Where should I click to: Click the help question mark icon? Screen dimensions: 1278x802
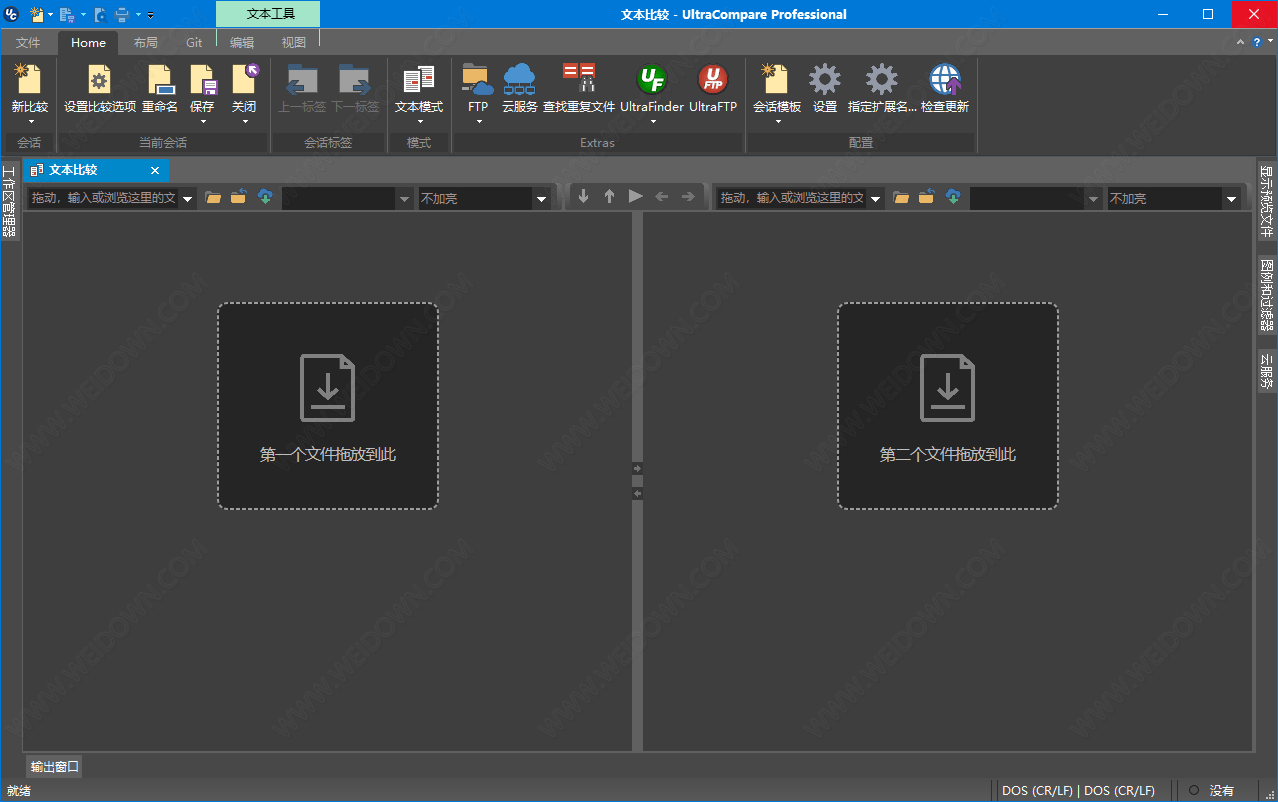click(1256, 42)
